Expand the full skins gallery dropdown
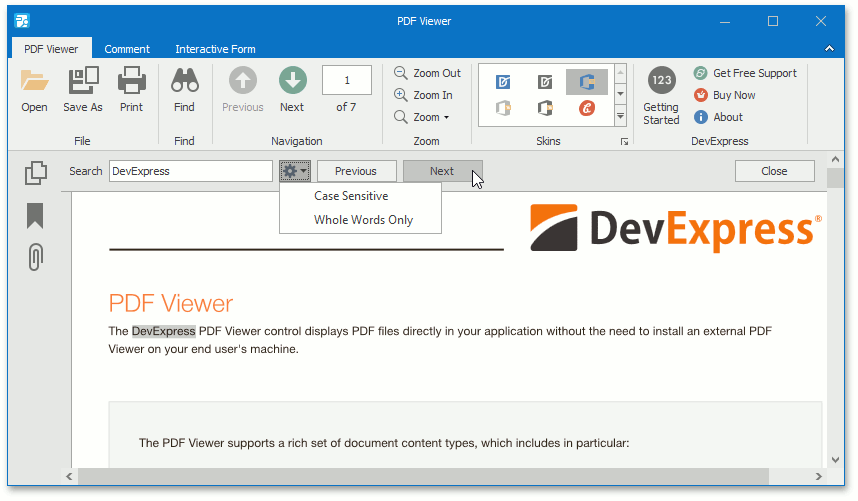This screenshot has height=501, width=858. [621, 116]
